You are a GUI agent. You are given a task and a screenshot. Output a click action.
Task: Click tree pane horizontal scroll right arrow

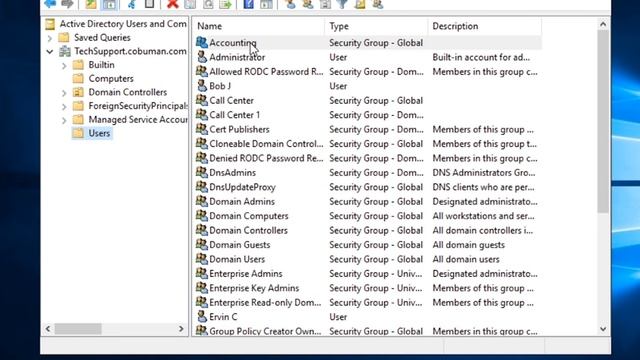tap(181, 329)
